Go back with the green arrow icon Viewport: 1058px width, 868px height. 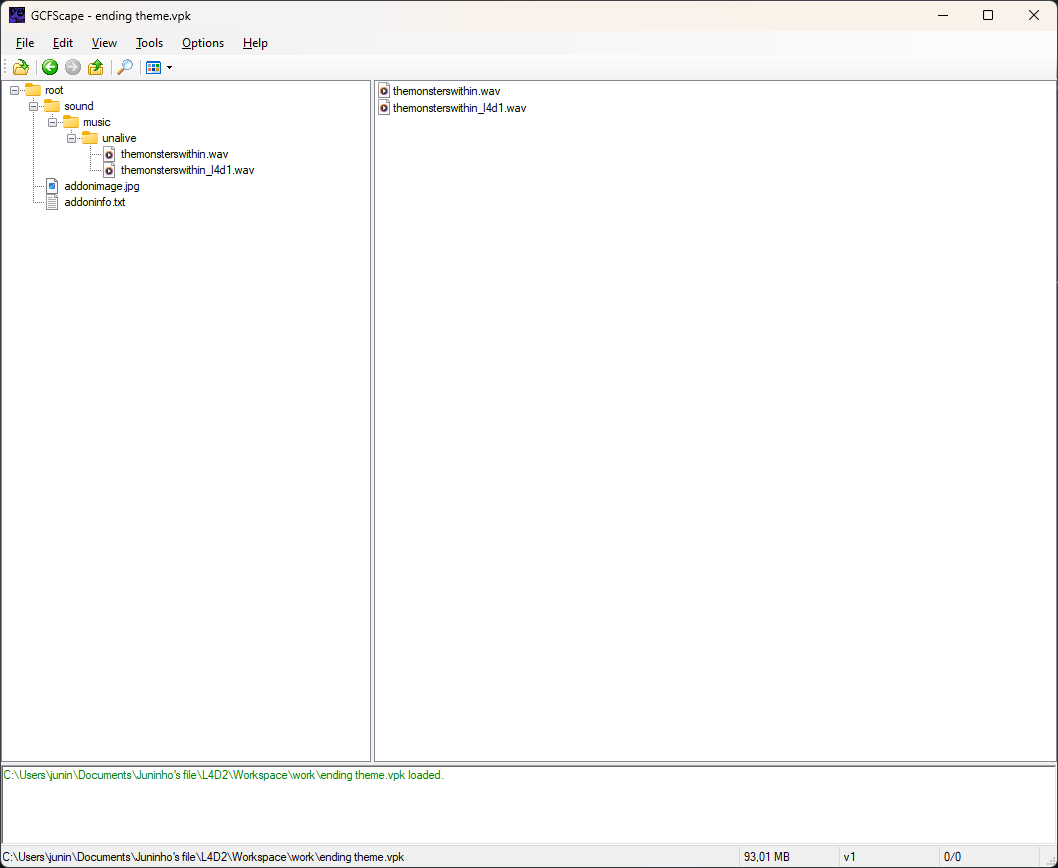pos(50,67)
